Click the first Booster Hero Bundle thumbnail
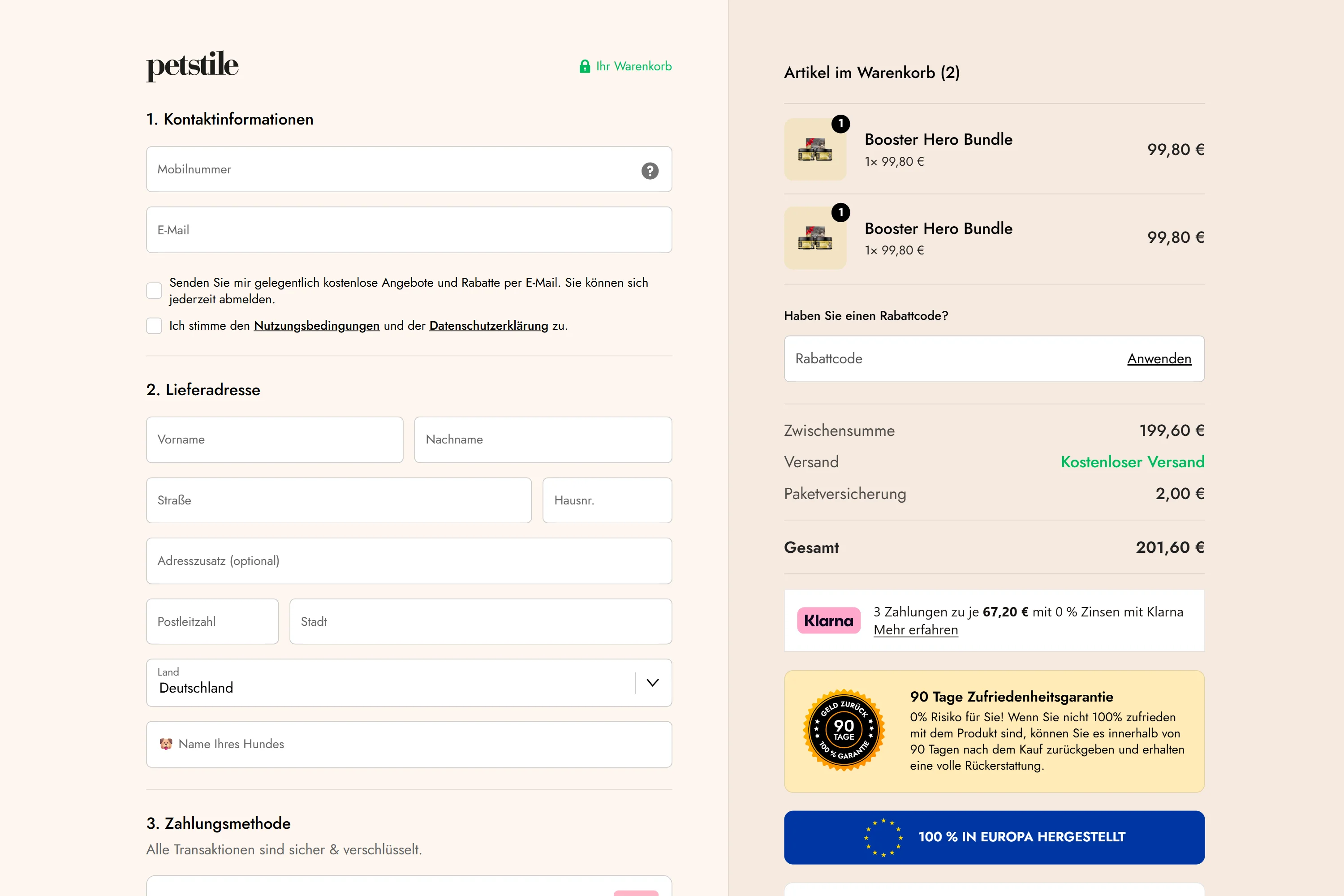 coord(815,150)
